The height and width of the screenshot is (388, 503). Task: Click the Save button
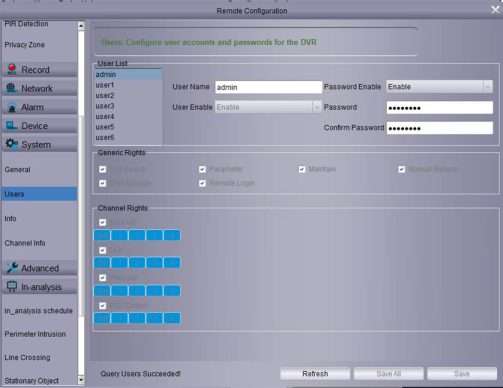click(462, 374)
